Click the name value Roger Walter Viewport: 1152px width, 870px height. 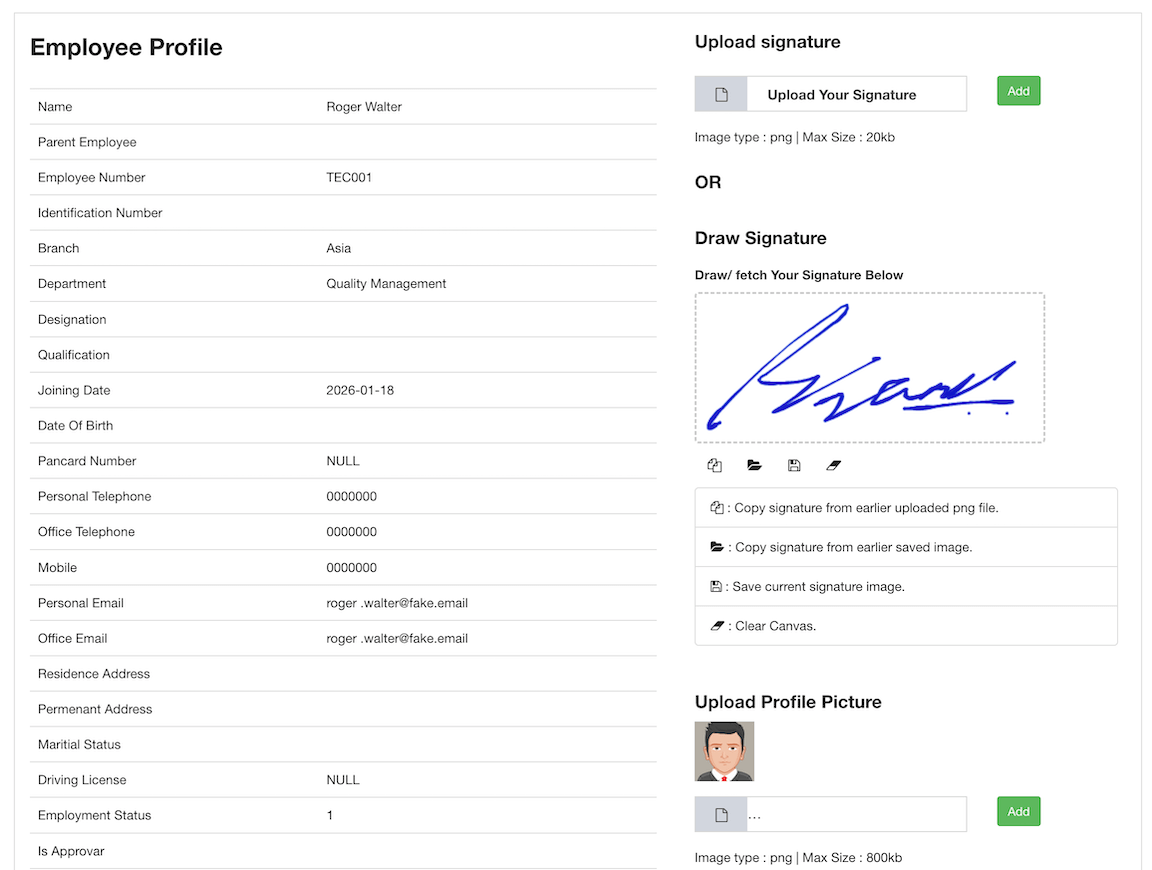point(364,107)
